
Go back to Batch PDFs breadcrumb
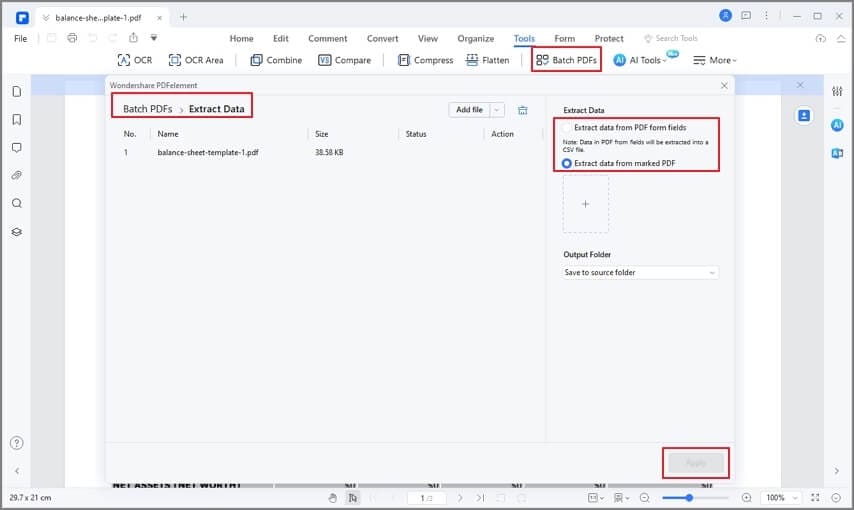click(148, 109)
